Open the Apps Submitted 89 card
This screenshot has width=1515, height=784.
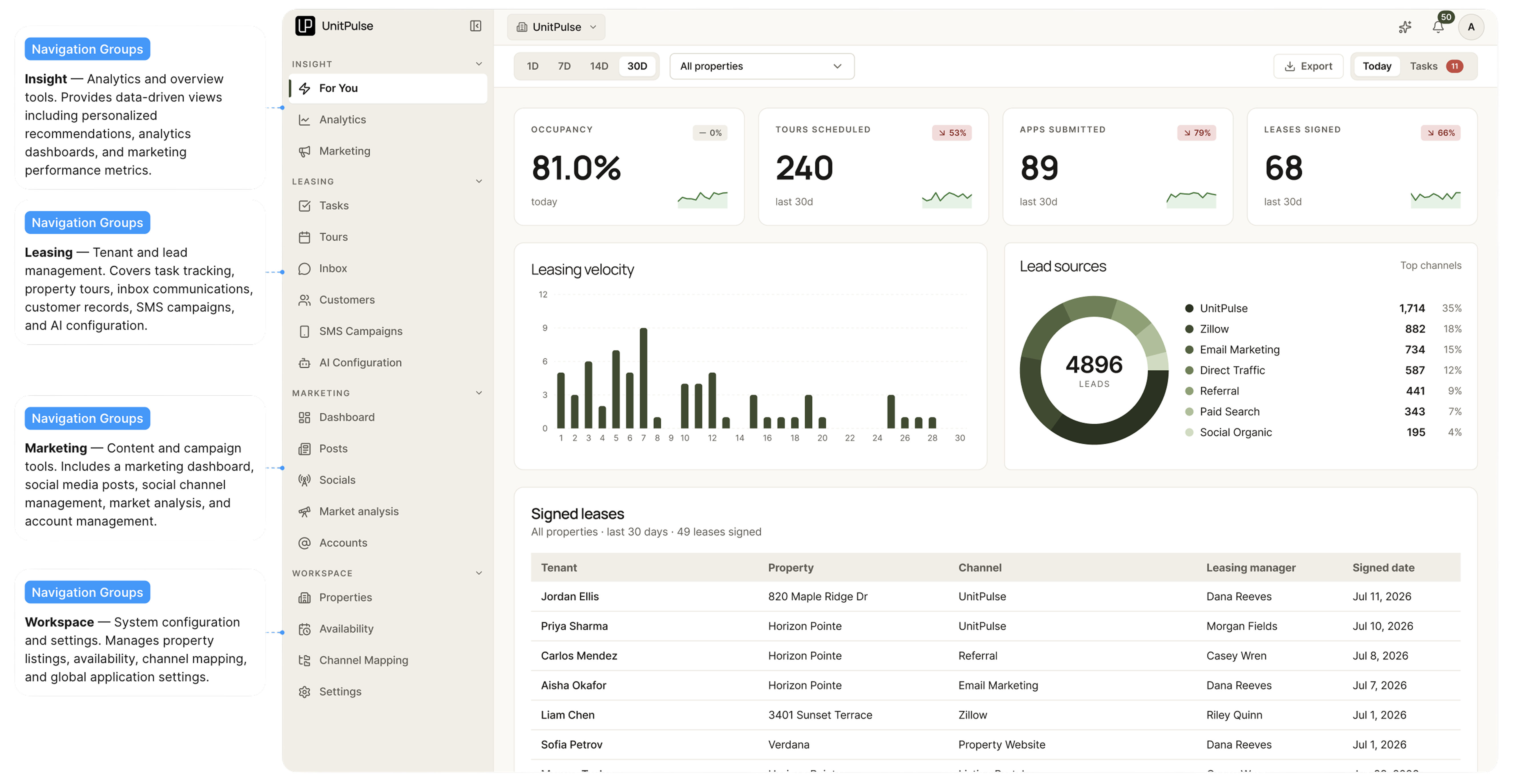tap(1117, 167)
